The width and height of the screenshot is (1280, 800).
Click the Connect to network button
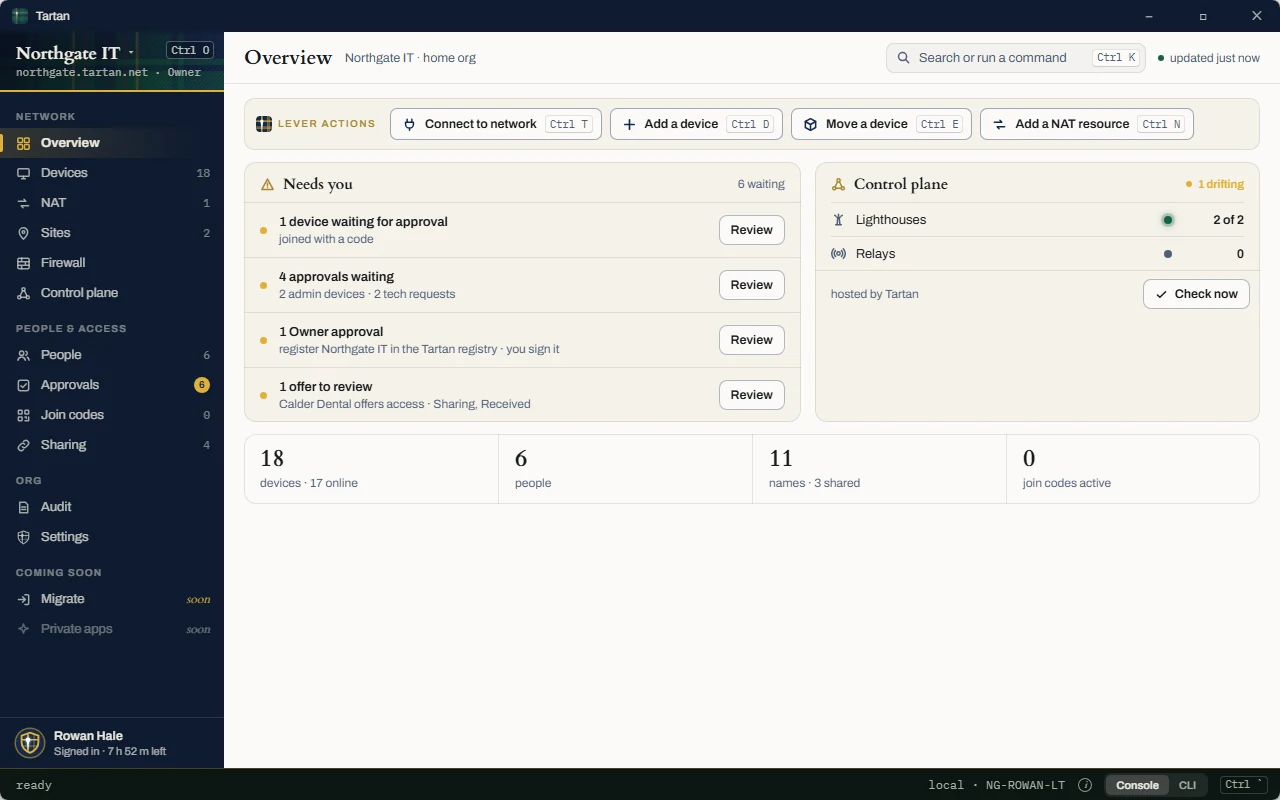(x=496, y=124)
